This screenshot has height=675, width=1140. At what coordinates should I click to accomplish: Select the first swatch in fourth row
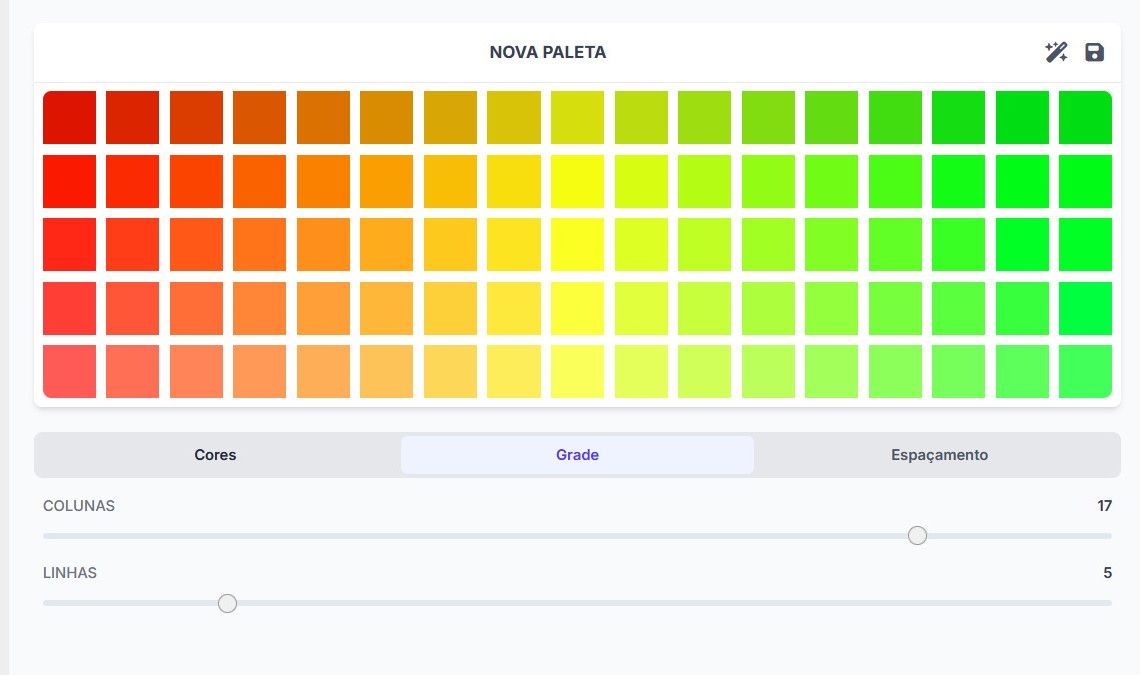(x=69, y=308)
